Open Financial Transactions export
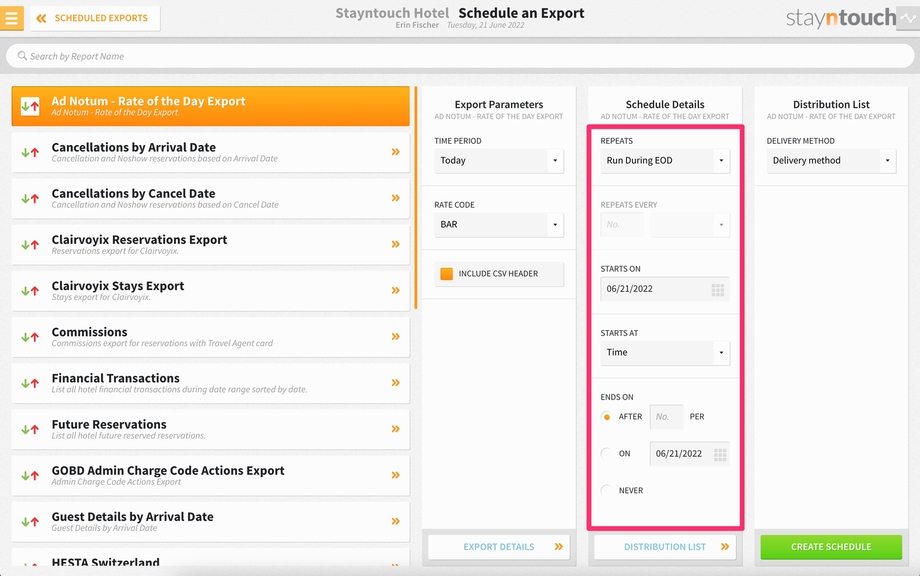The height and width of the screenshot is (576, 920). (x=211, y=383)
